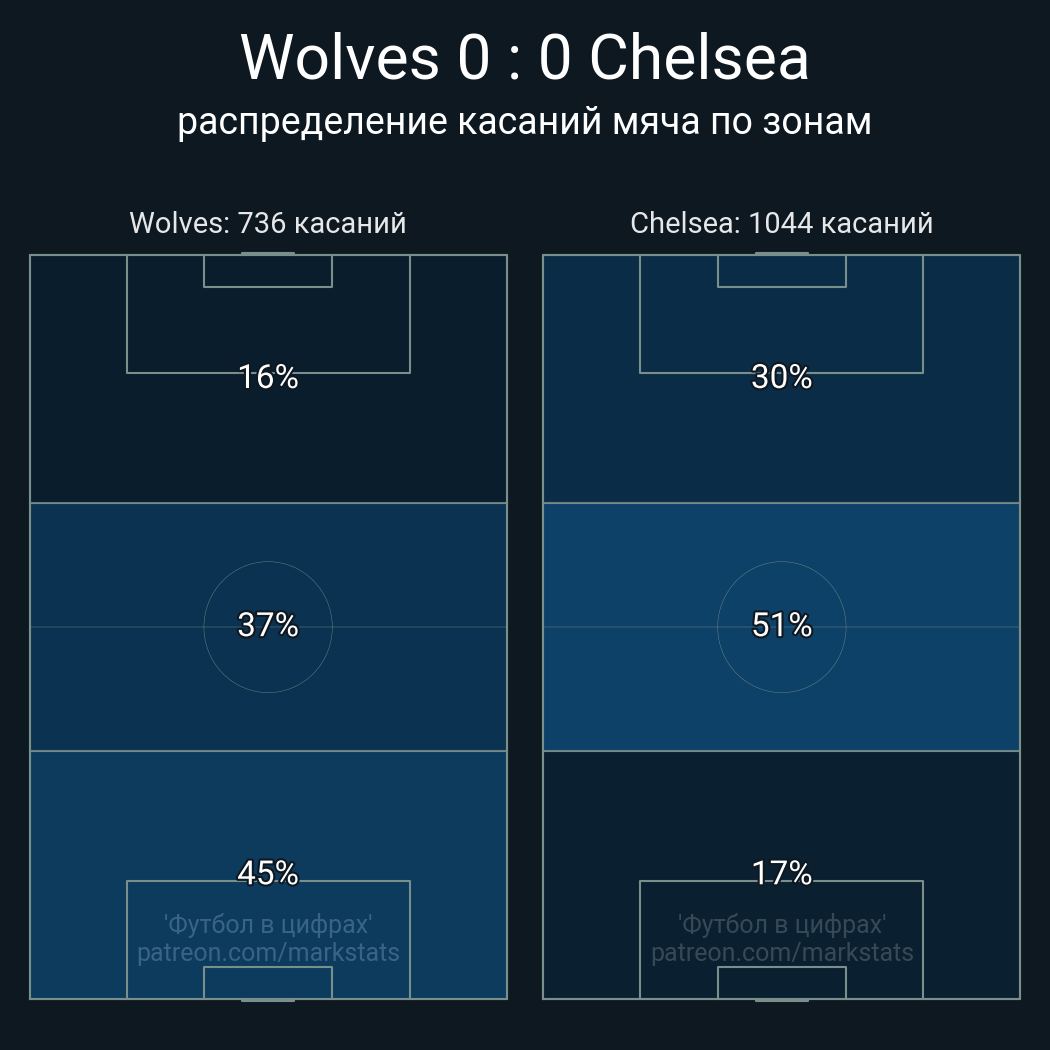Click the 30% label on Chelsea pitch
Image resolution: width=1050 pixels, height=1050 pixels.
(781, 377)
